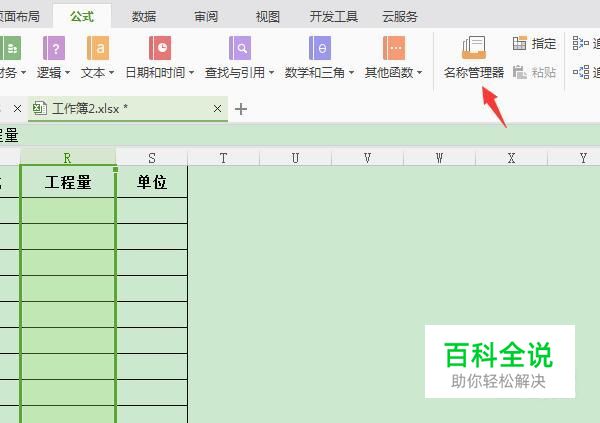Open the Logical (逻辑) functions icon
The width and height of the screenshot is (600, 423).
point(54,48)
